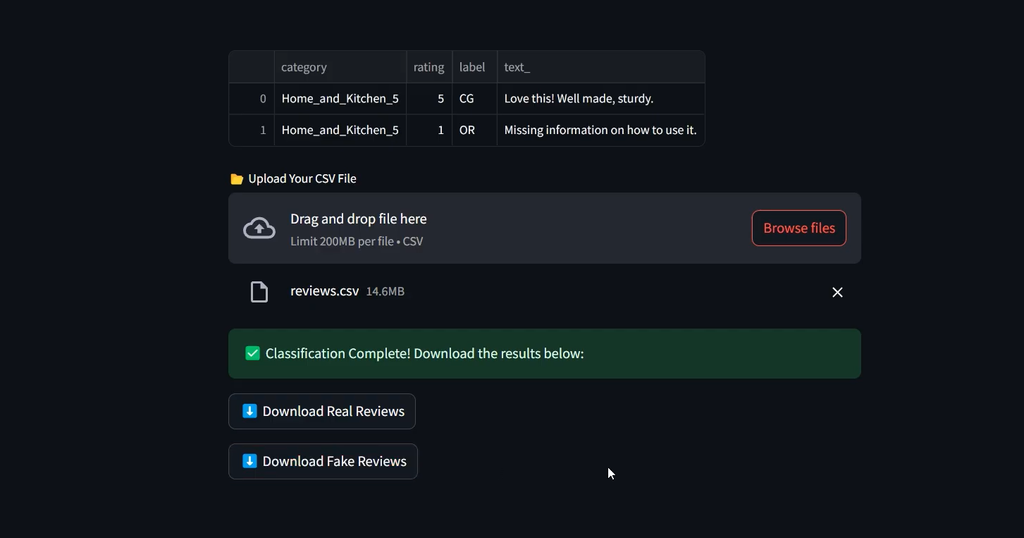Viewport: 1024px width, 538px height.
Task: Click the text_ column header
Action: 601,67
